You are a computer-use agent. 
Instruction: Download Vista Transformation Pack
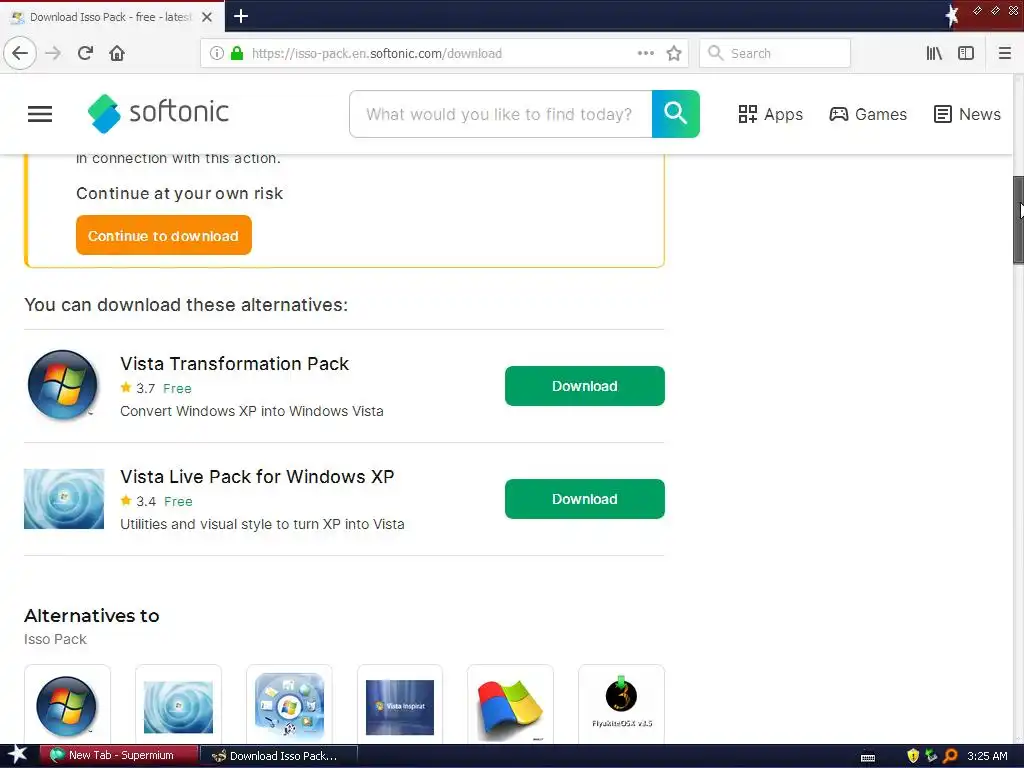tap(584, 386)
